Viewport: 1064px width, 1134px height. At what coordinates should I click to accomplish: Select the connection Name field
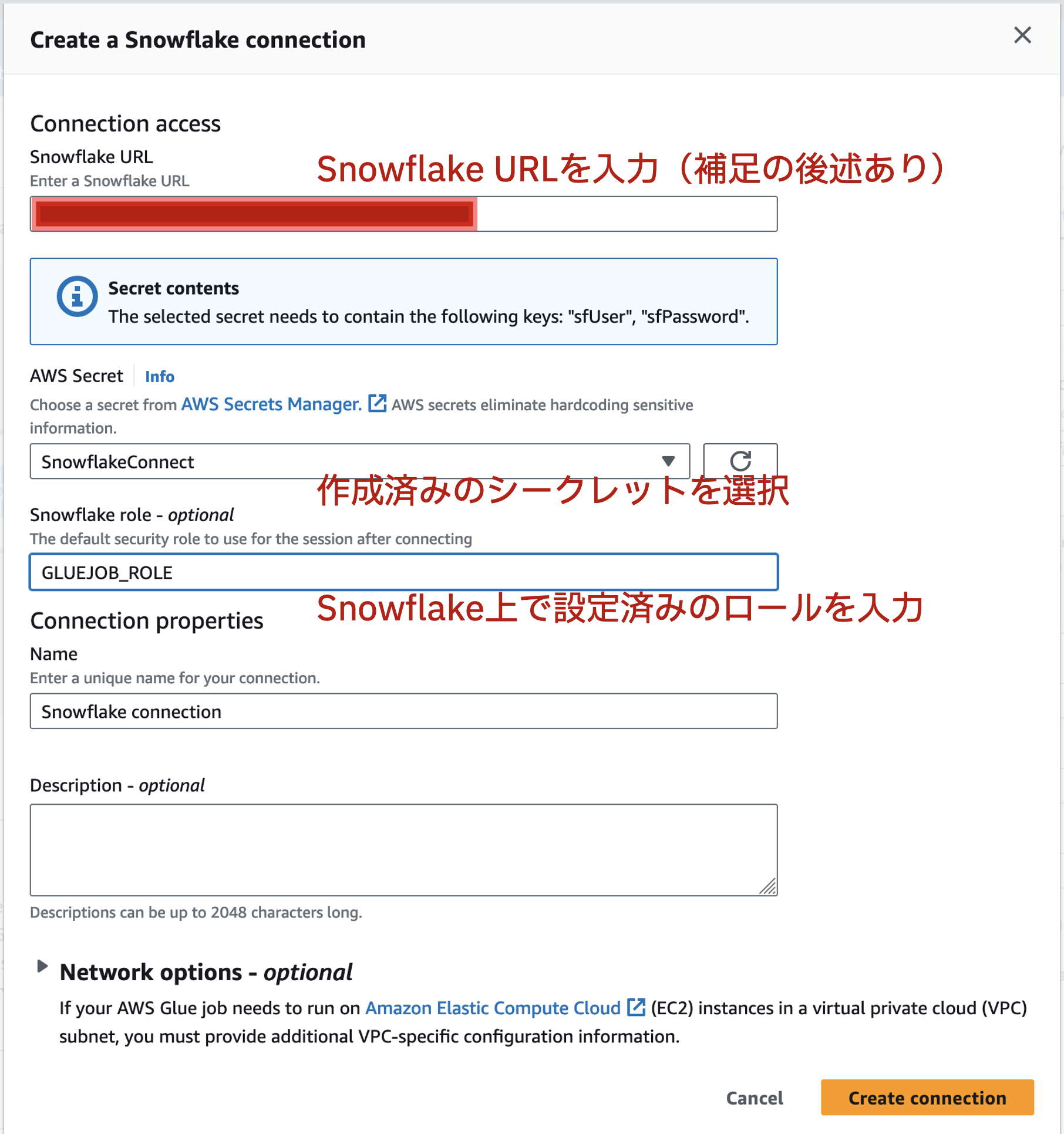click(x=403, y=711)
